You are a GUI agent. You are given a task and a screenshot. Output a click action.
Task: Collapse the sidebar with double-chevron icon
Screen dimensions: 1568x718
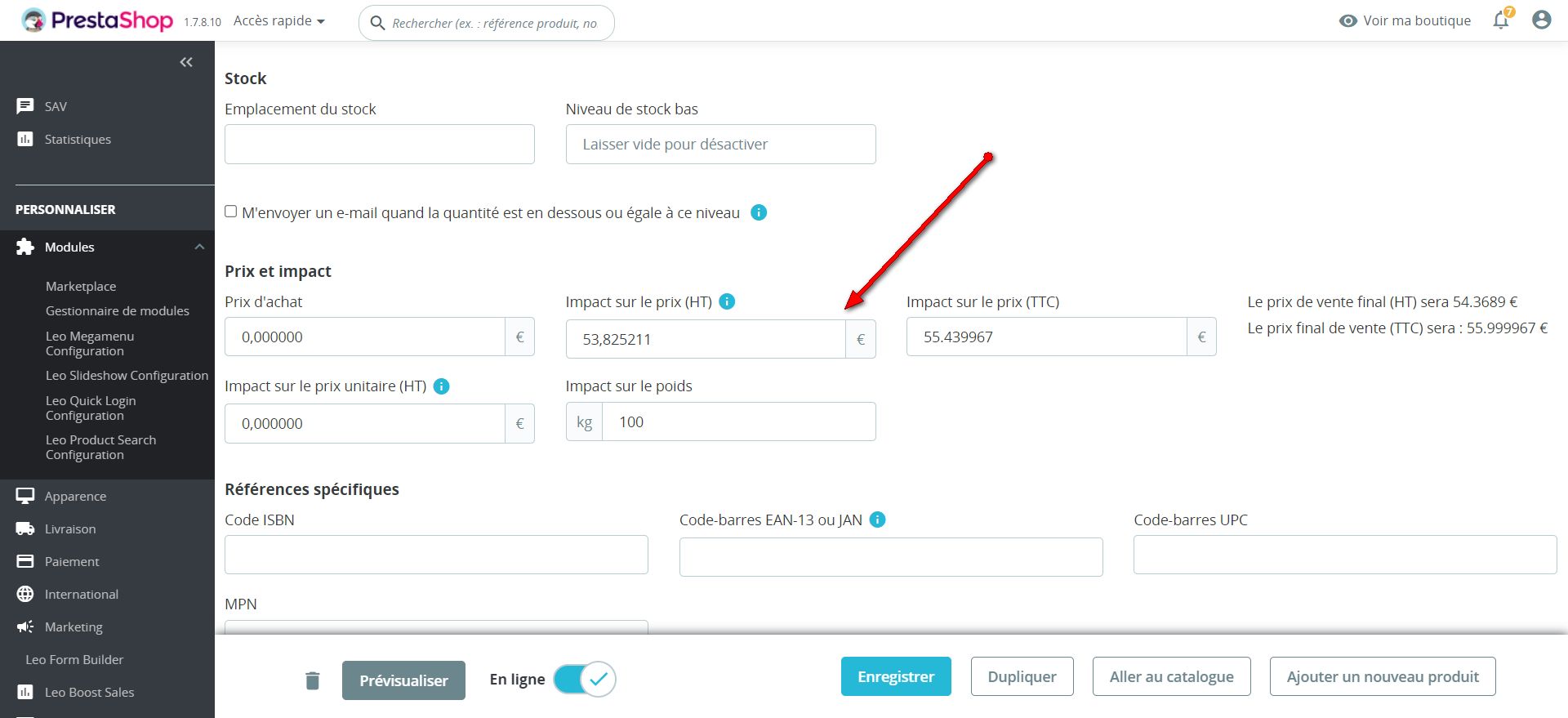tap(186, 62)
